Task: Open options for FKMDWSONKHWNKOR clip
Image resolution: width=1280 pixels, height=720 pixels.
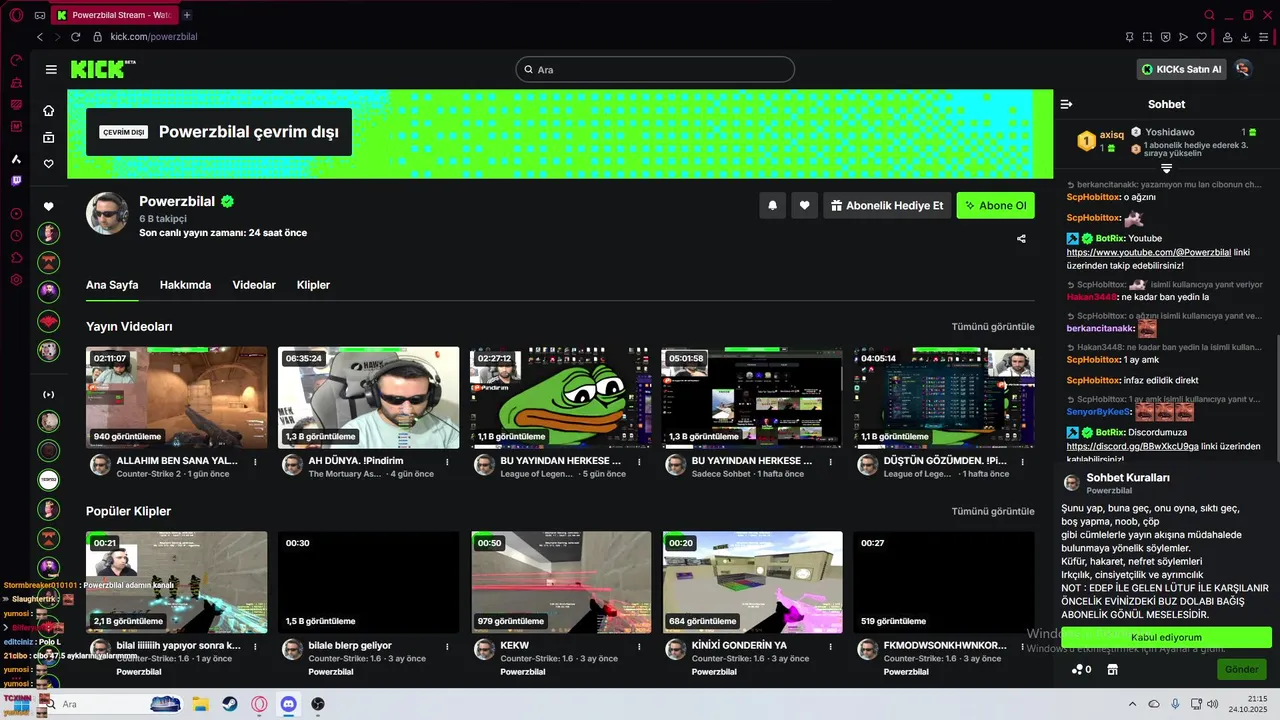Action: coord(1023,646)
